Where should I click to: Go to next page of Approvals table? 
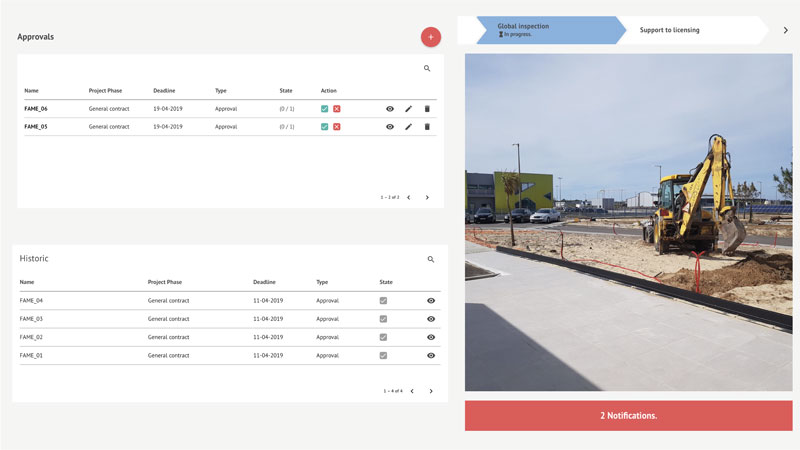coord(427,197)
